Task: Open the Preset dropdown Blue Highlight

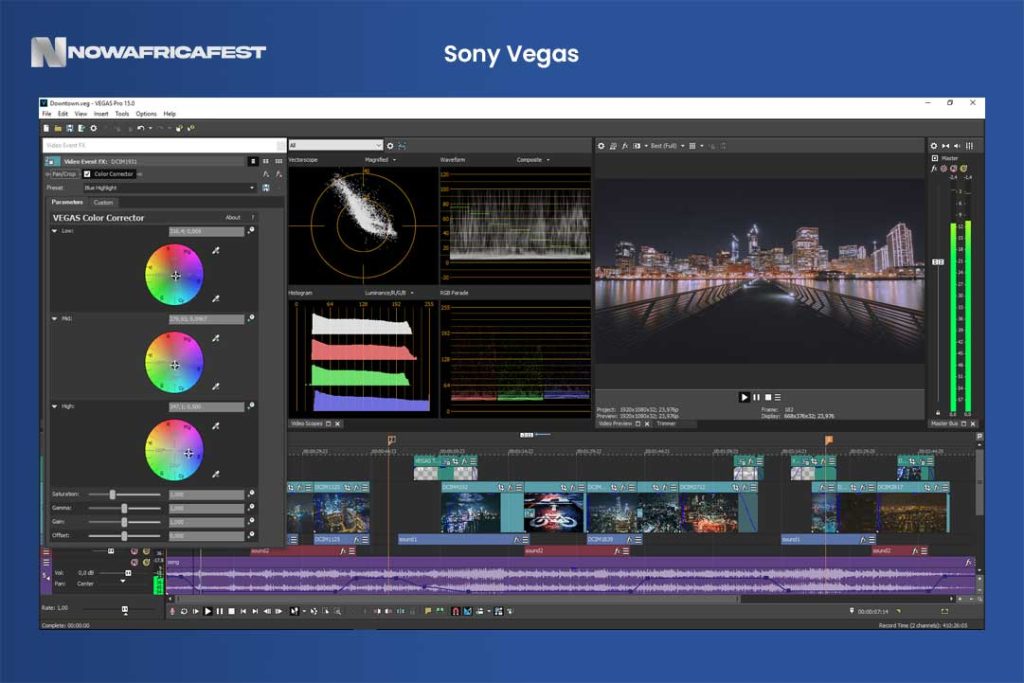Action: (x=169, y=188)
